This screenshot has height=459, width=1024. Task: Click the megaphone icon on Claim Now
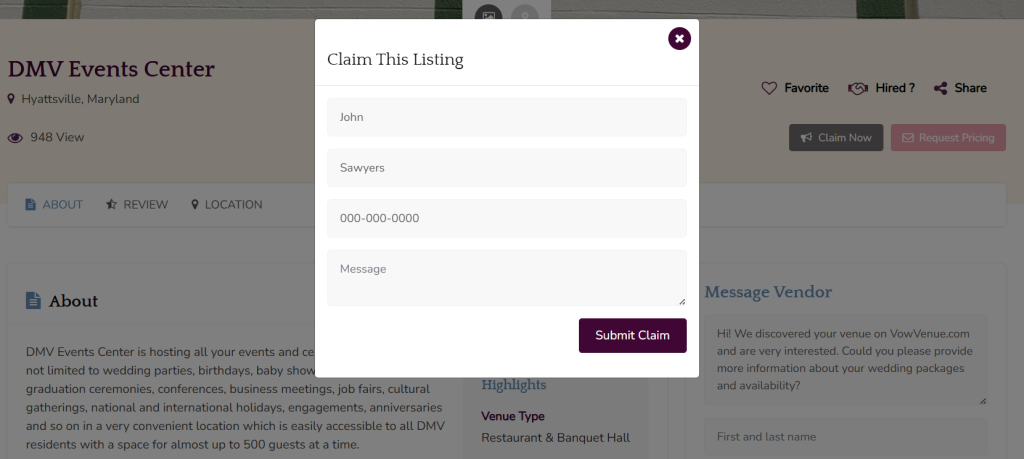click(805, 138)
